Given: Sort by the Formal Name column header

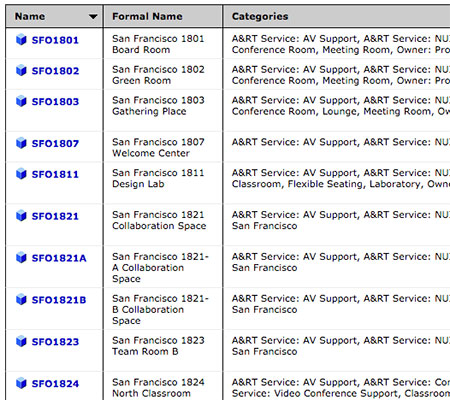Looking at the screenshot, I should (147, 16).
